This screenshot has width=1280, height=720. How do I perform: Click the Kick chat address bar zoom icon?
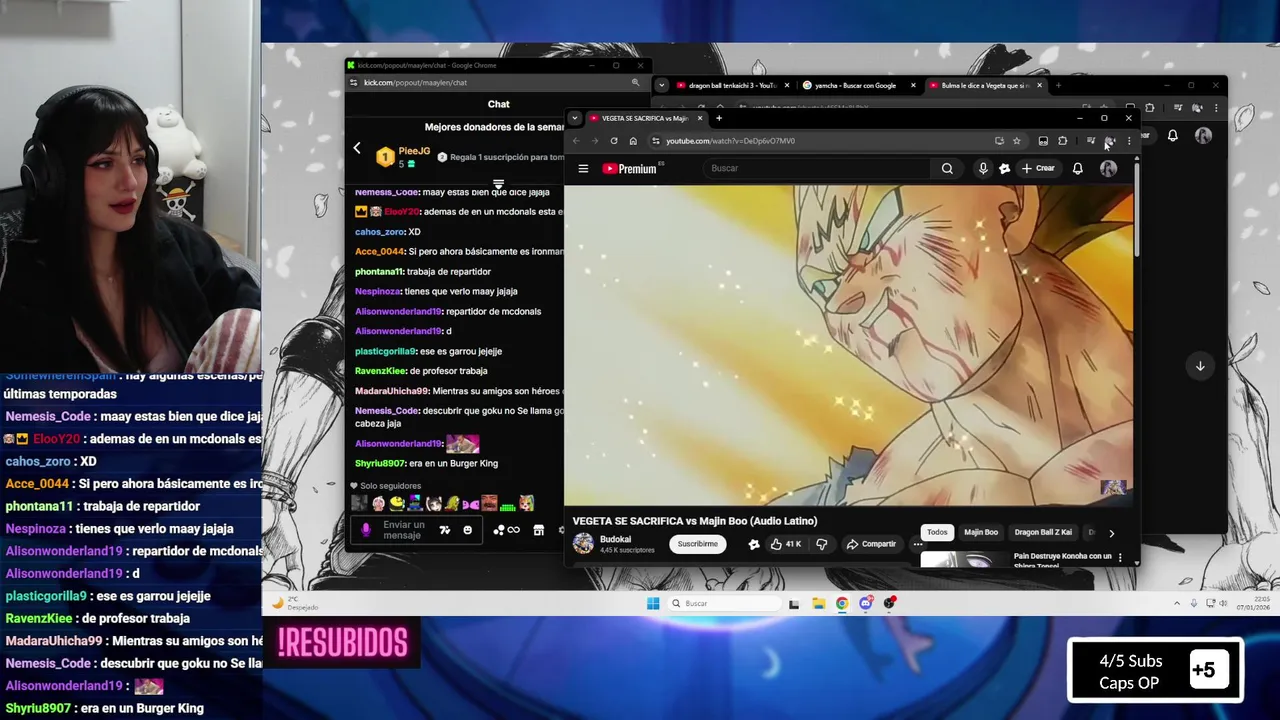(635, 83)
